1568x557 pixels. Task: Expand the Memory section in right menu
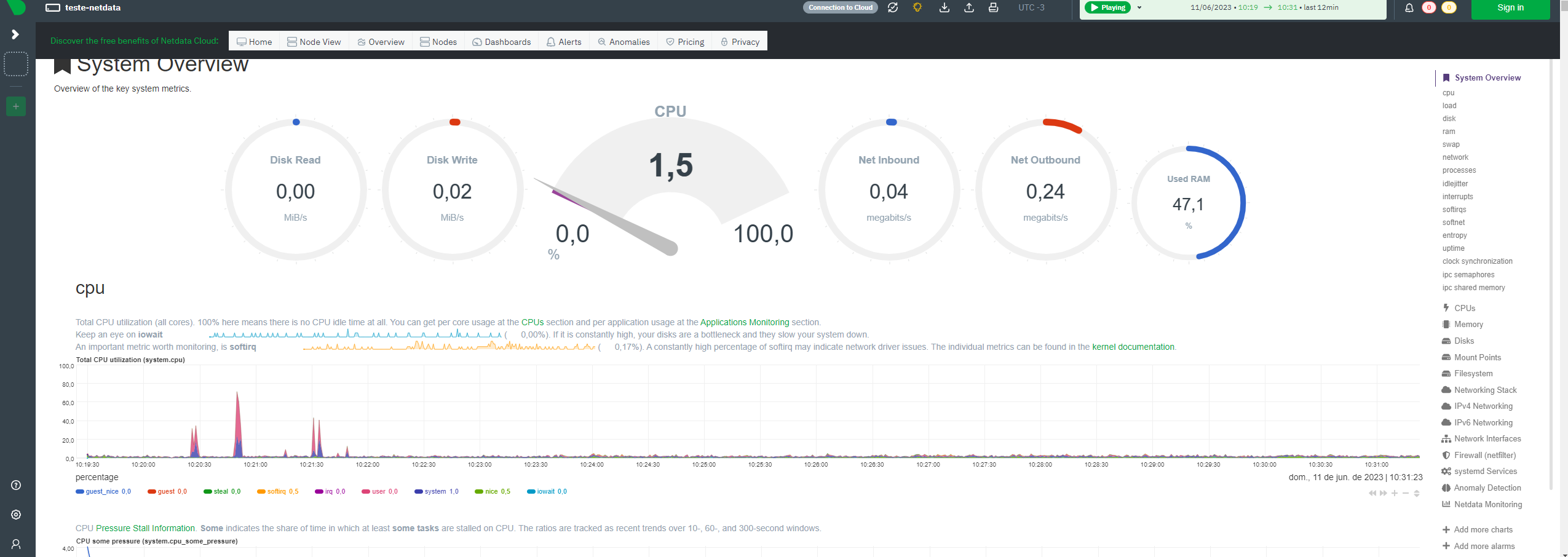click(1468, 325)
